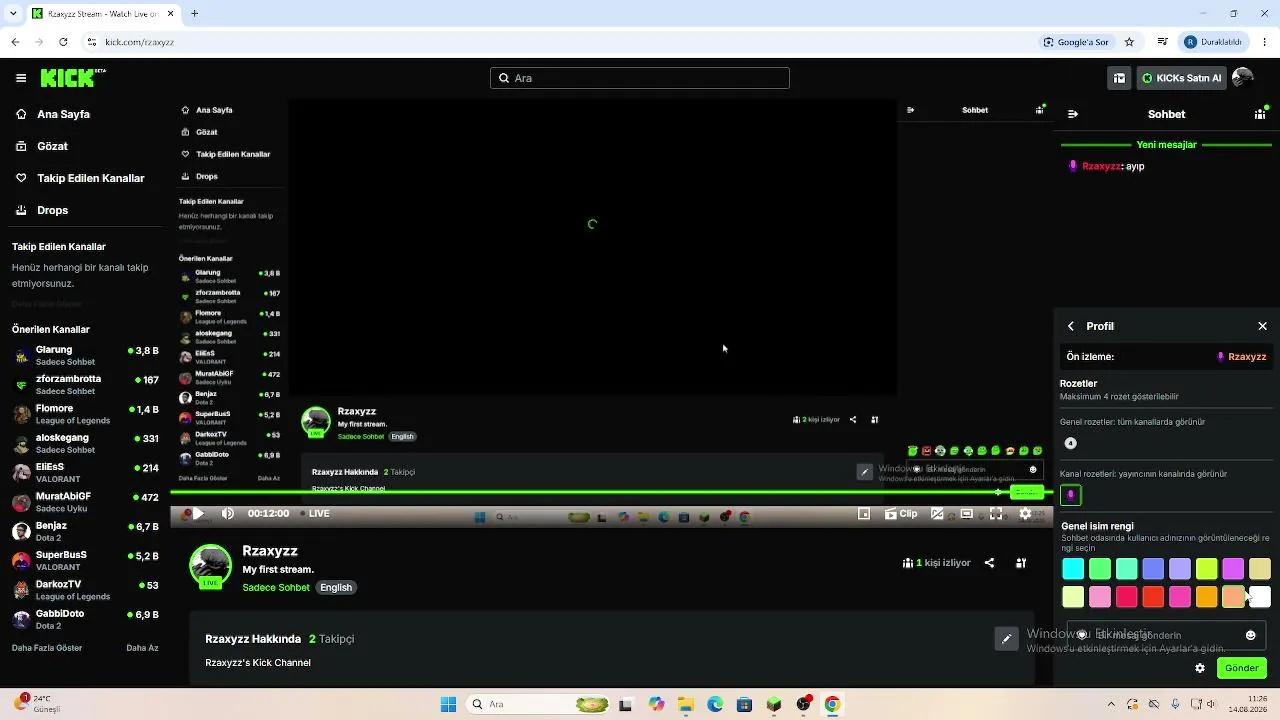The width and height of the screenshot is (1280, 720).
Task: Open the gift inventory icon in header
Action: (1120, 78)
